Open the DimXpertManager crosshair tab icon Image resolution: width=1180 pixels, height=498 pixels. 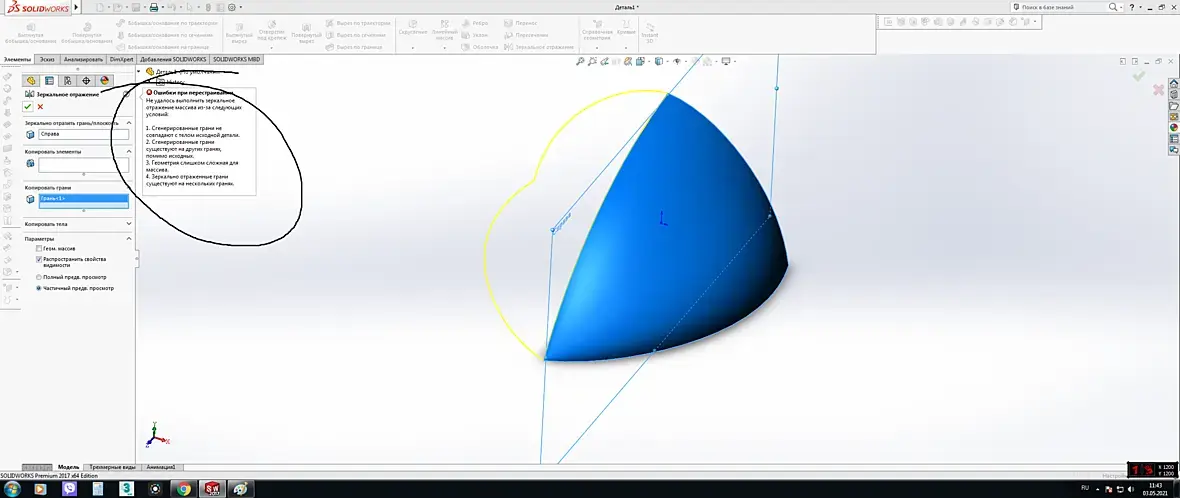click(x=86, y=80)
